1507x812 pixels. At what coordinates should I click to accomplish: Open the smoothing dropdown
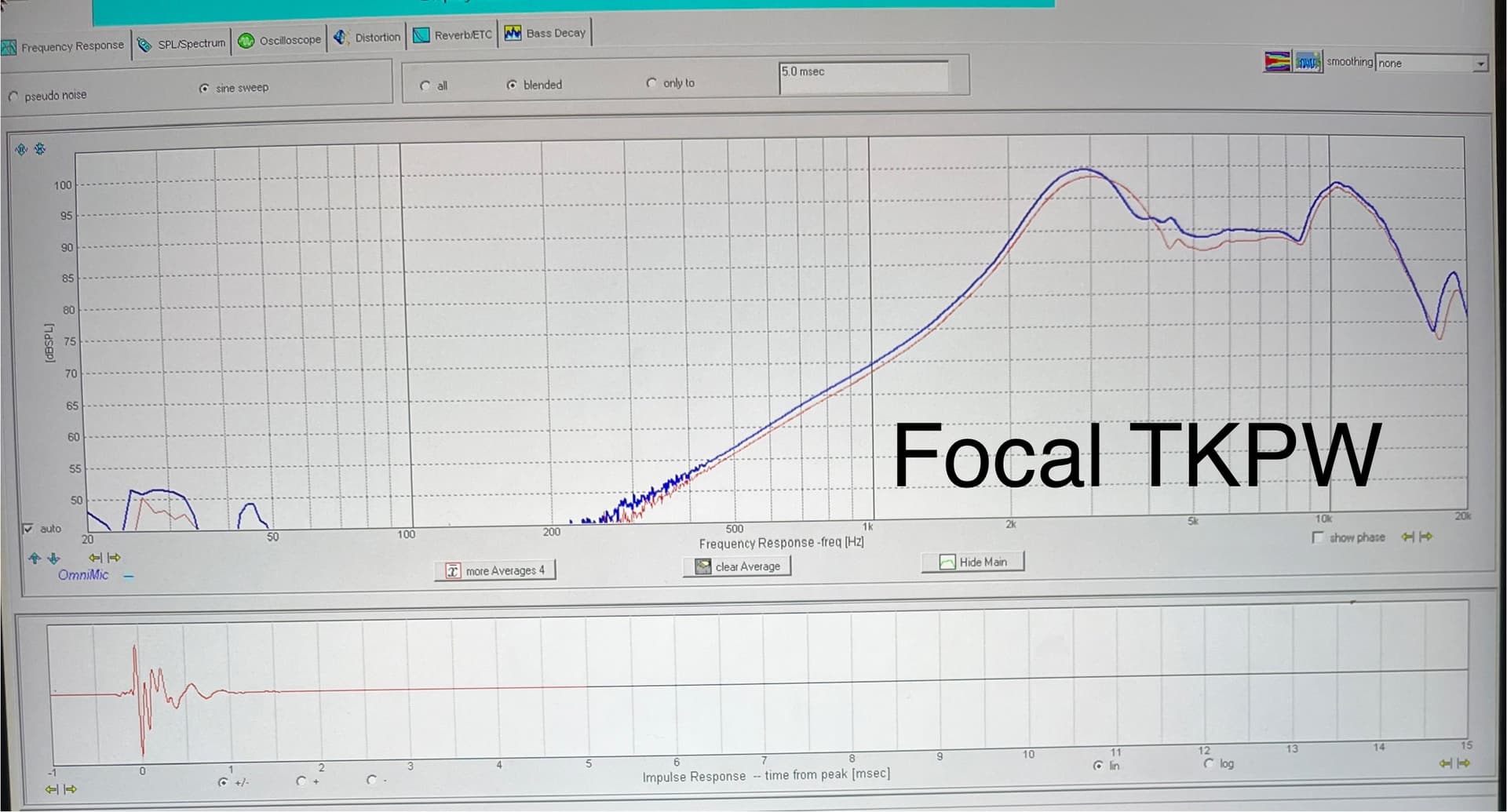pos(1480,64)
